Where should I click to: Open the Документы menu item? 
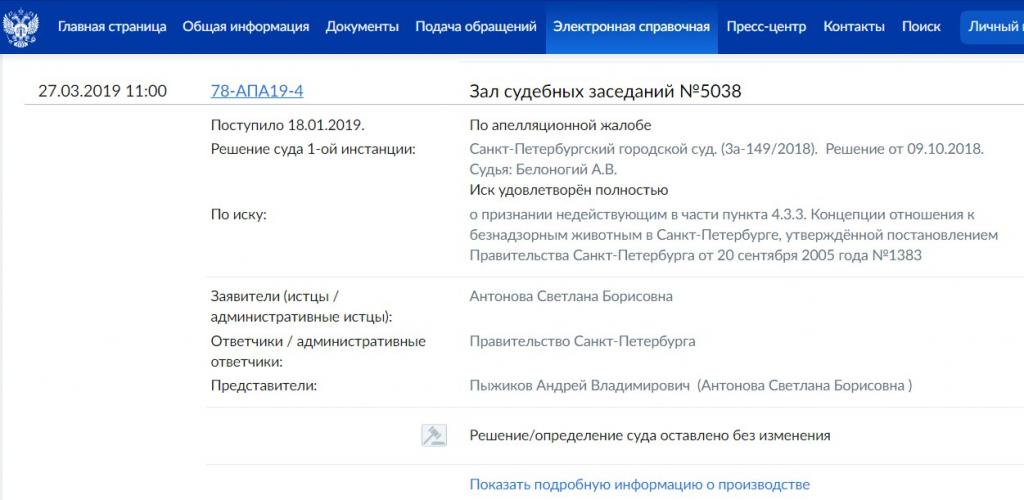pyautogui.click(x=362, y=27)
